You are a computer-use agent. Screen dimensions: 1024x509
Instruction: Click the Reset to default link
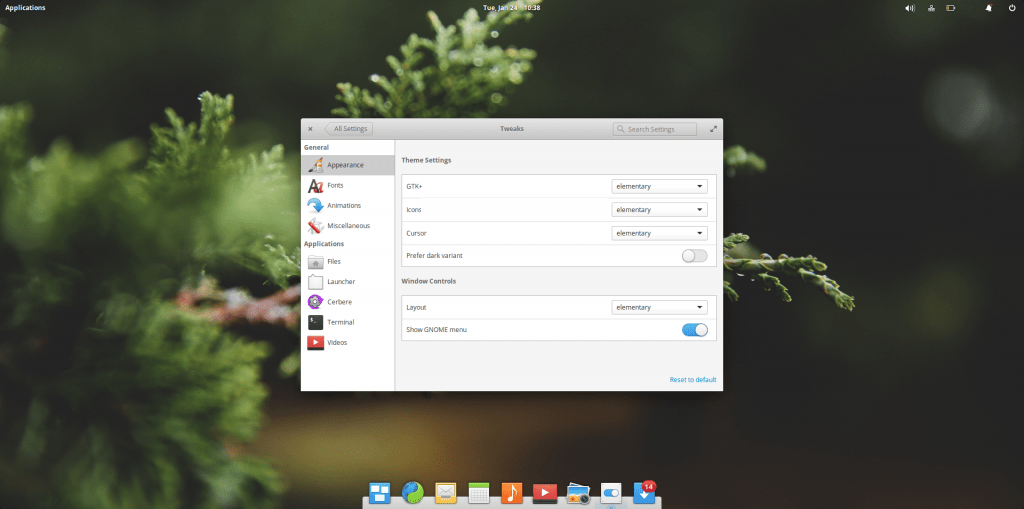pos(692,380)
